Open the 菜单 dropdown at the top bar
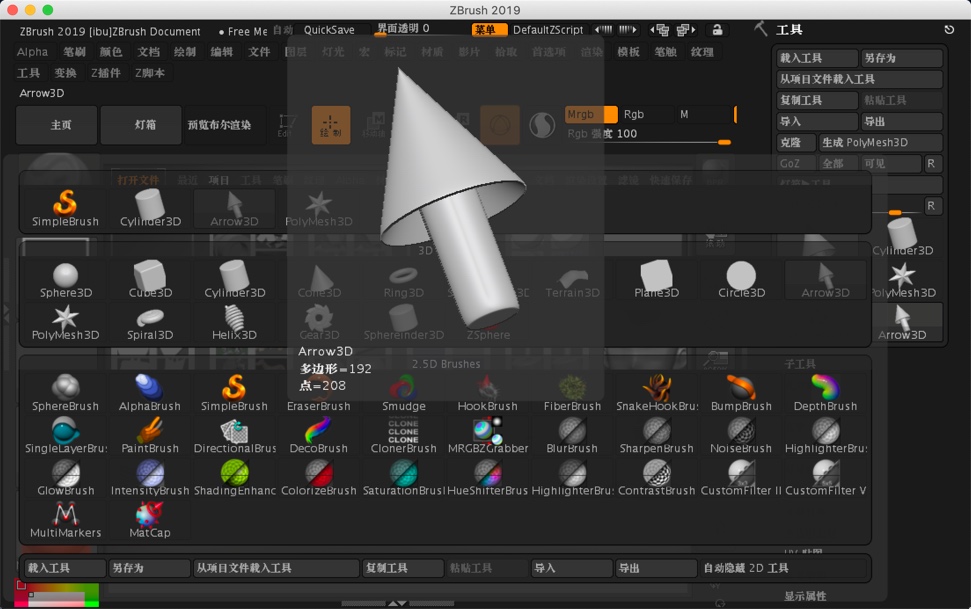Screen dimensions: 971x609 [x=489, y=30]
